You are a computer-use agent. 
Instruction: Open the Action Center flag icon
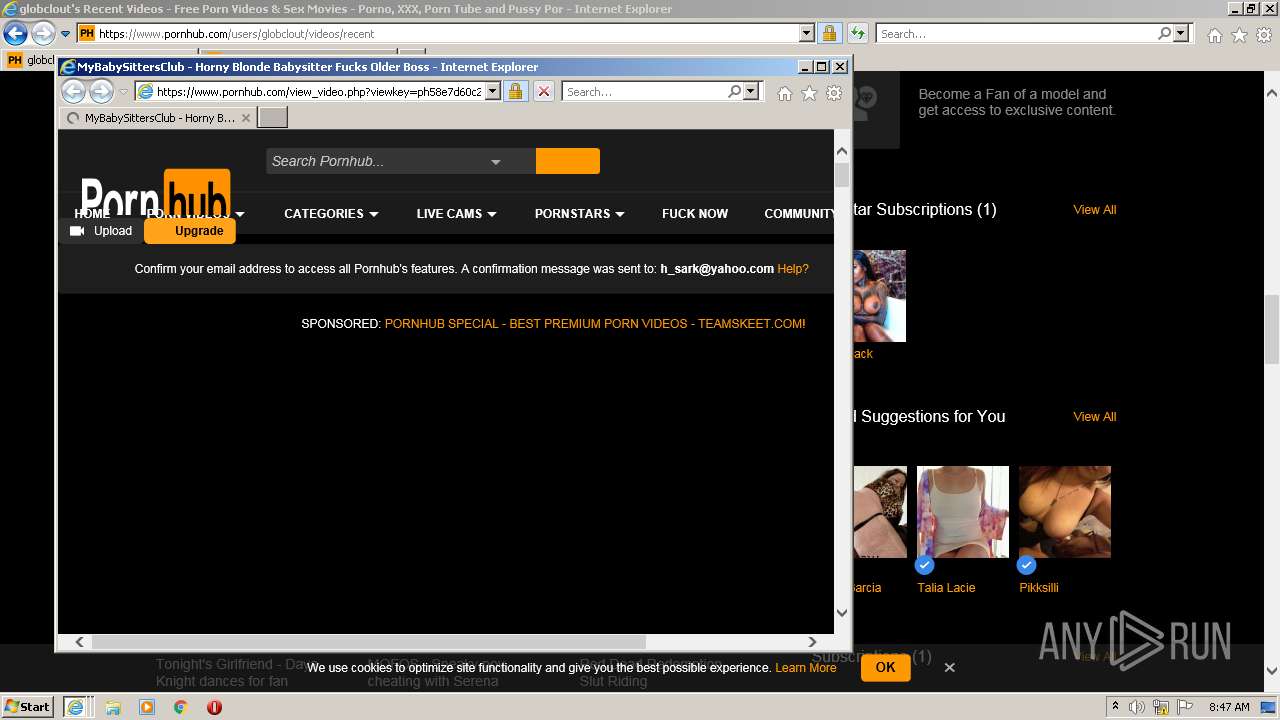click(x=1184, y=707)
